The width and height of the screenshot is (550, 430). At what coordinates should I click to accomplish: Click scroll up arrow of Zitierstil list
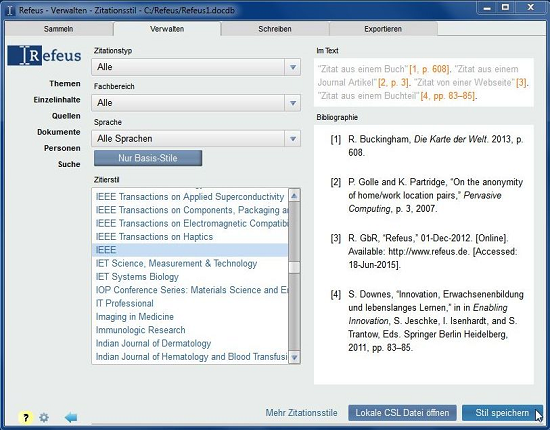point(294,196)
